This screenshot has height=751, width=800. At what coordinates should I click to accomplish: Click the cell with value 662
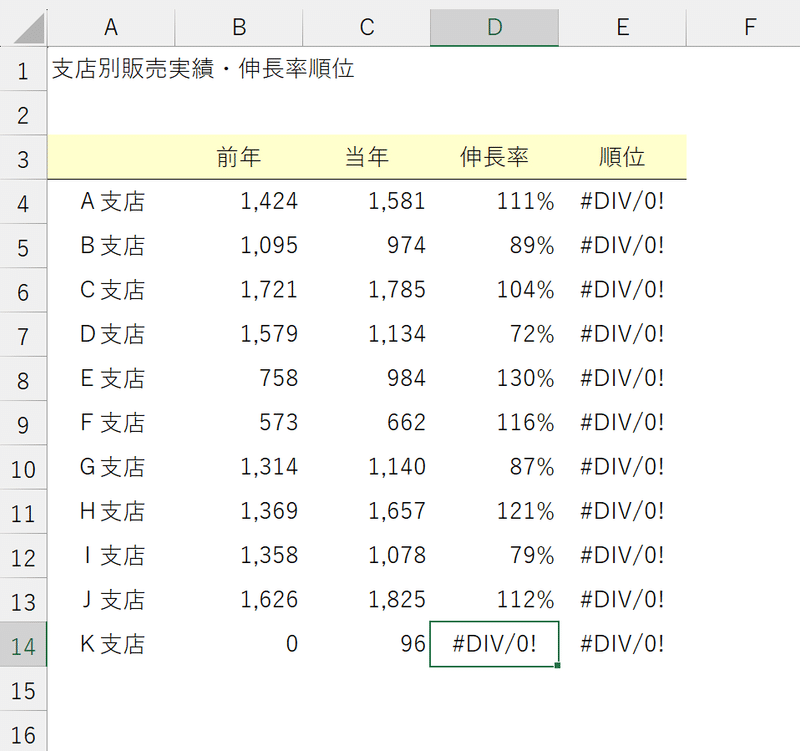(367, 422)
